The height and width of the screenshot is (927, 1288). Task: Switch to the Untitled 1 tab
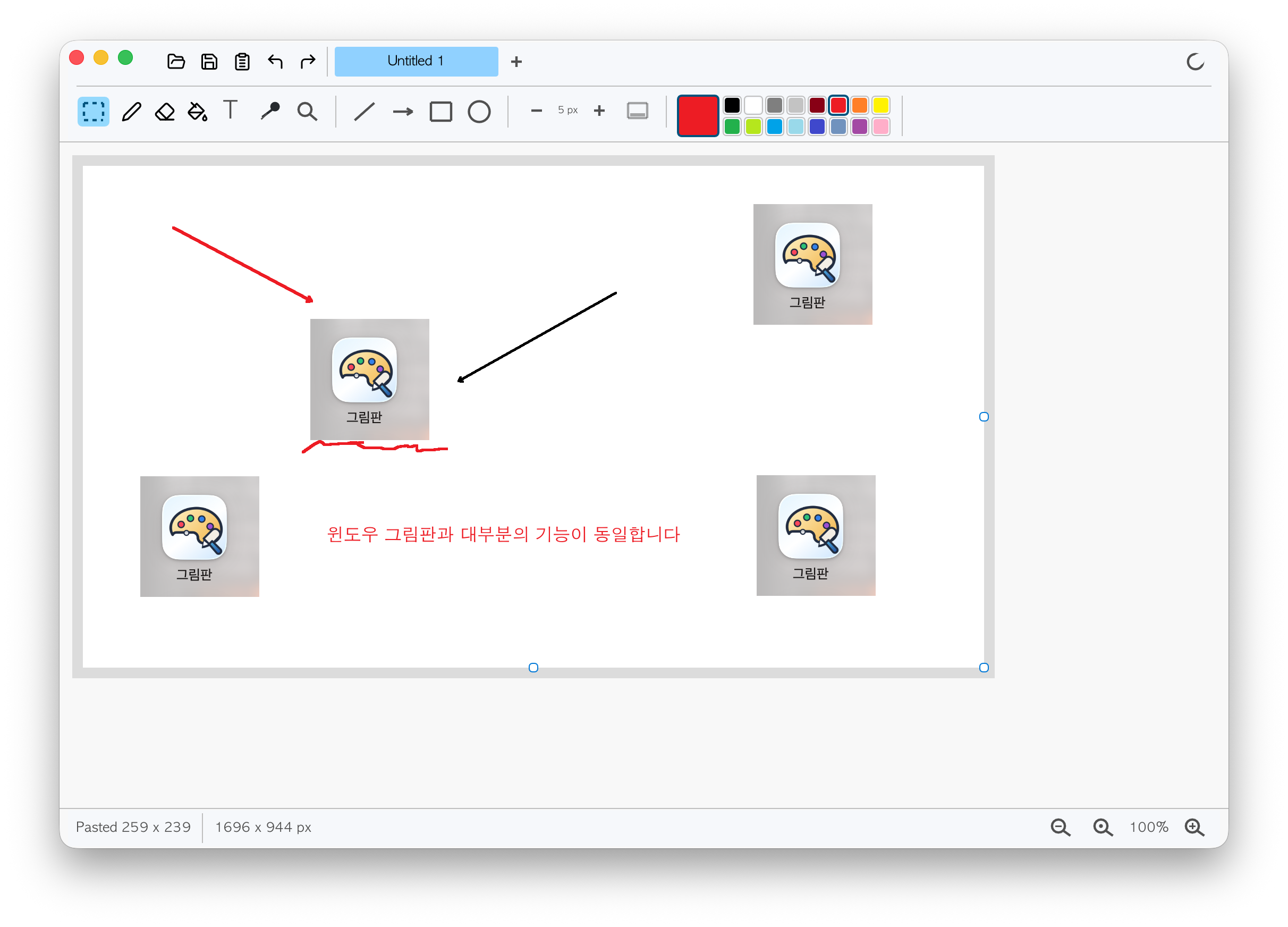(x=416, y=61)
